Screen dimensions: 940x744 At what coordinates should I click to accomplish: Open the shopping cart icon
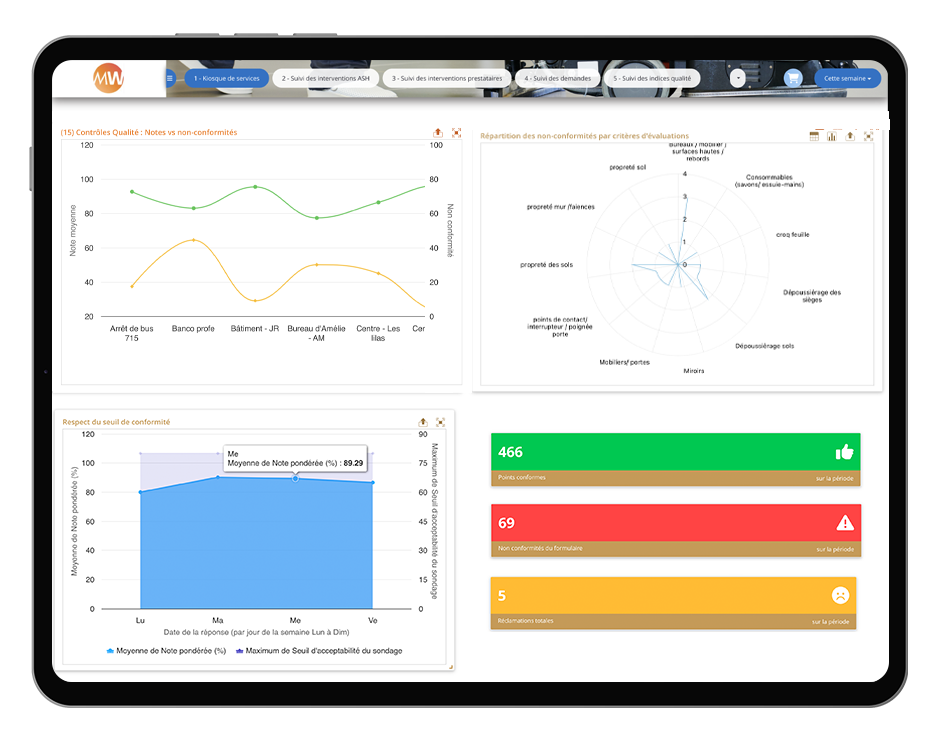pyautogui.click(x=793, y=78)
